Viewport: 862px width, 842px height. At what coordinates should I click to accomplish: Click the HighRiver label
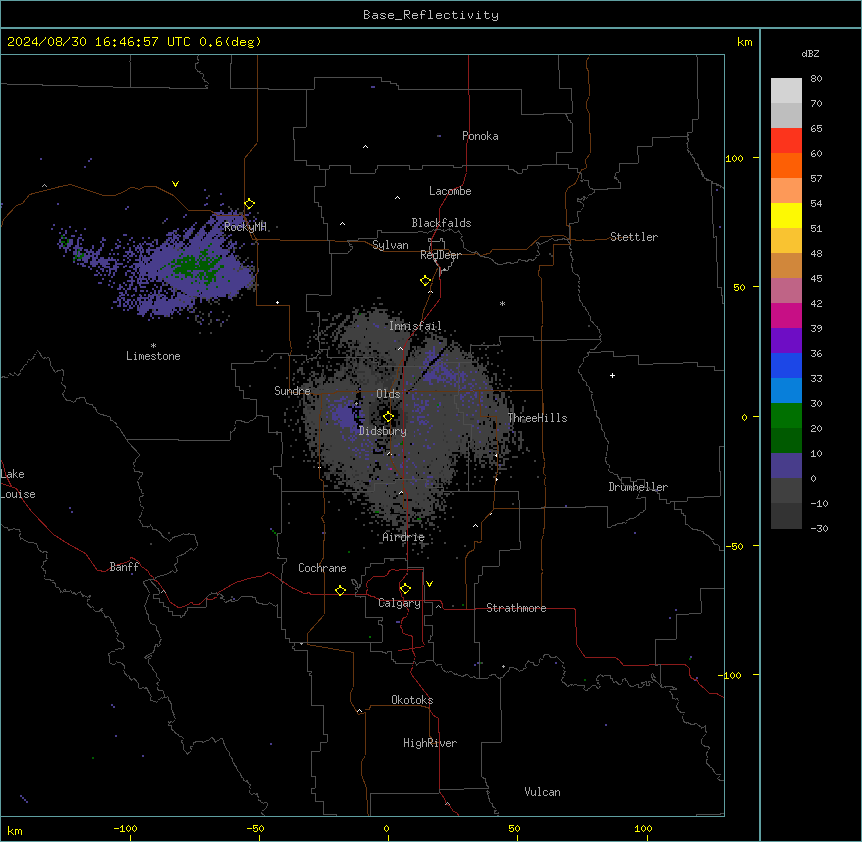point(430,743)
